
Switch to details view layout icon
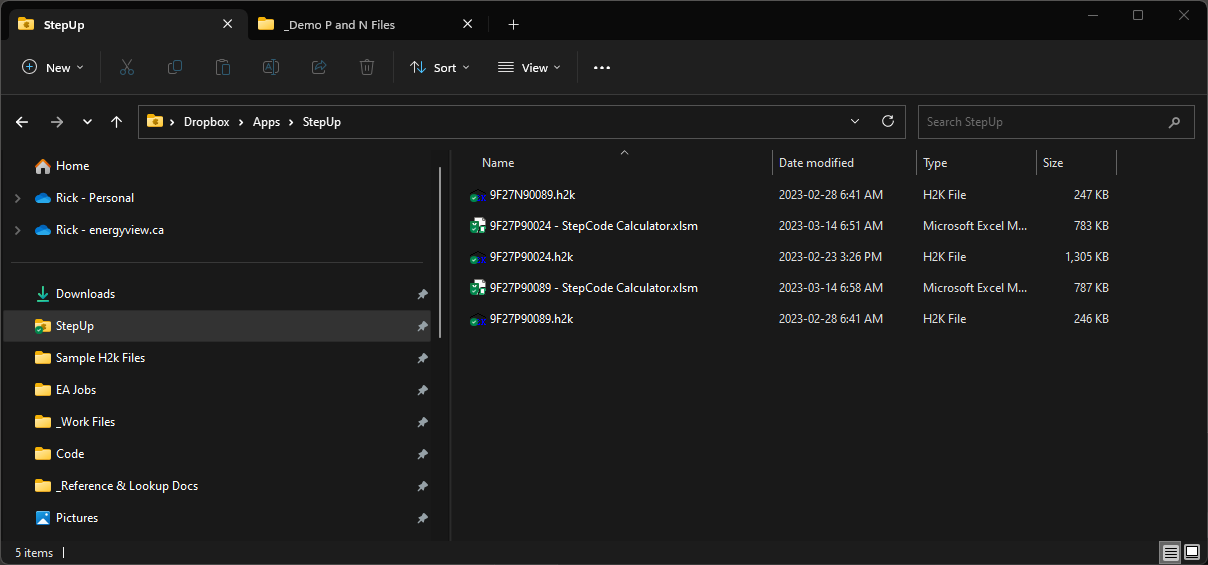pyautogui.click(x=1169, y=552)
